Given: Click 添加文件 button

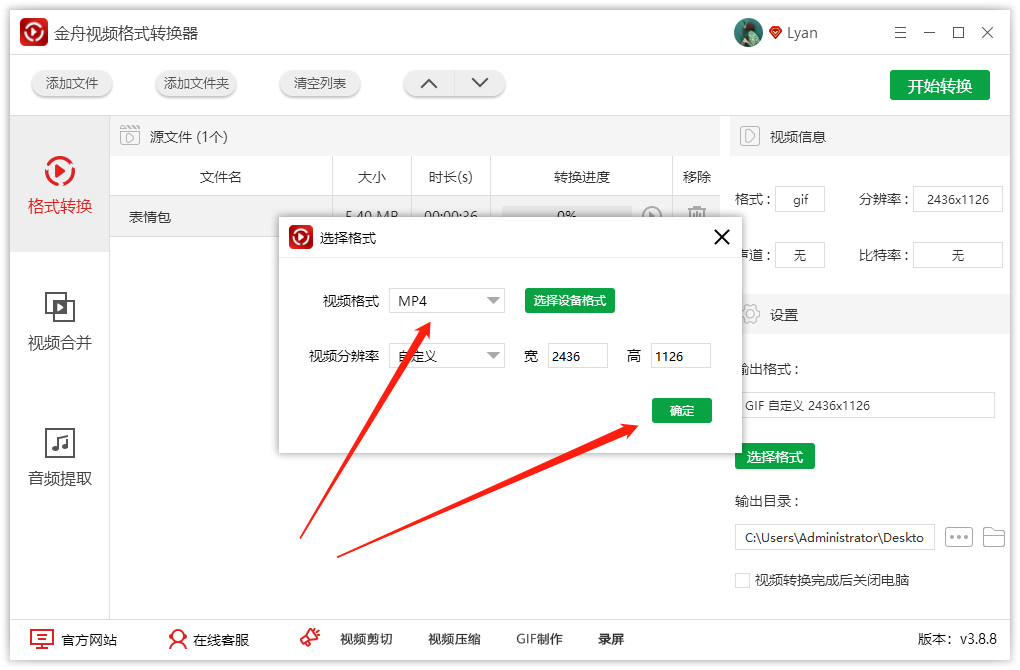Looking at the screenshot, I should pyautogui.click(x=72, y=83).
